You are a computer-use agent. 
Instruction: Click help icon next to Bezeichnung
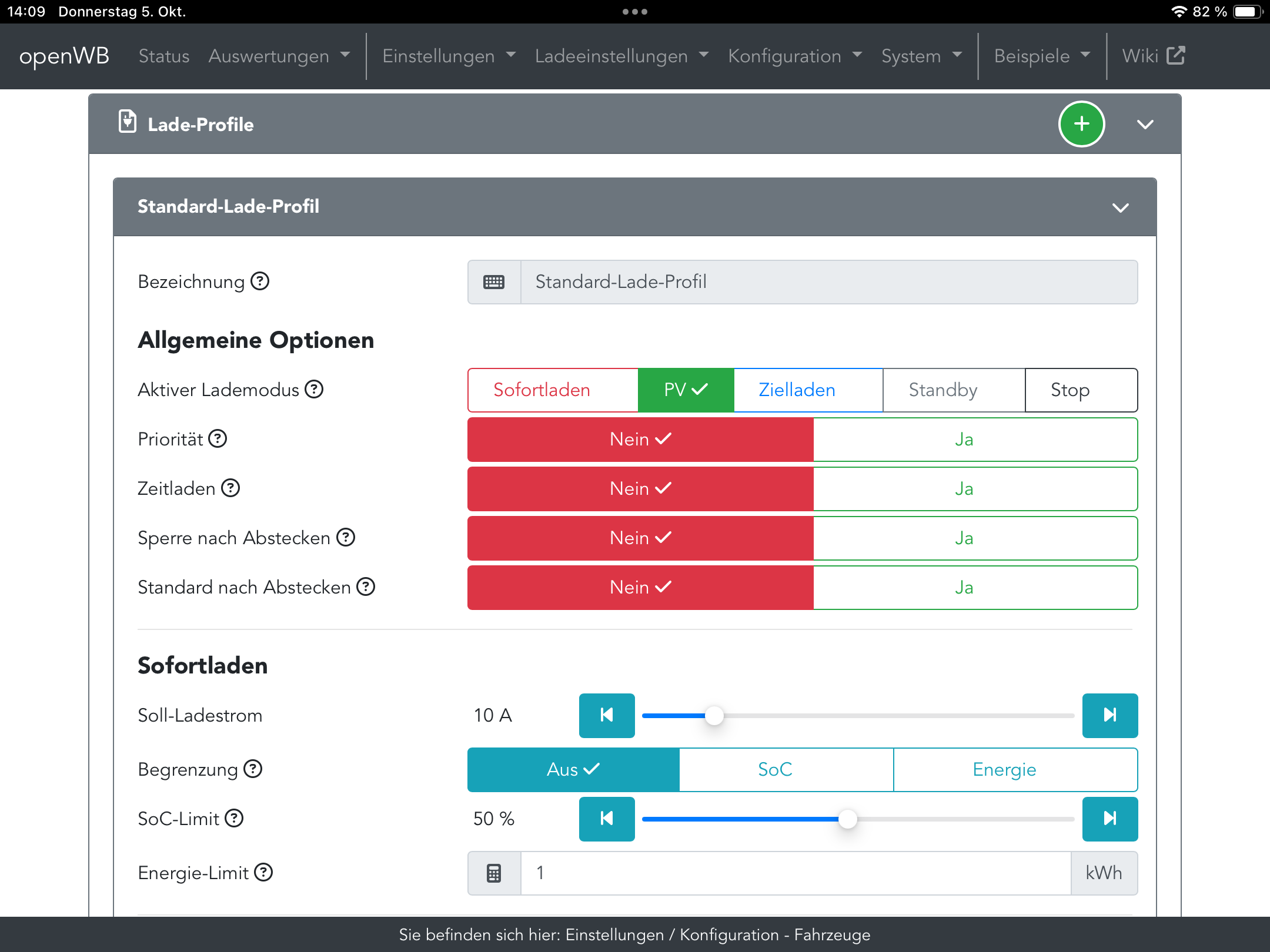(x=260, y=281)
